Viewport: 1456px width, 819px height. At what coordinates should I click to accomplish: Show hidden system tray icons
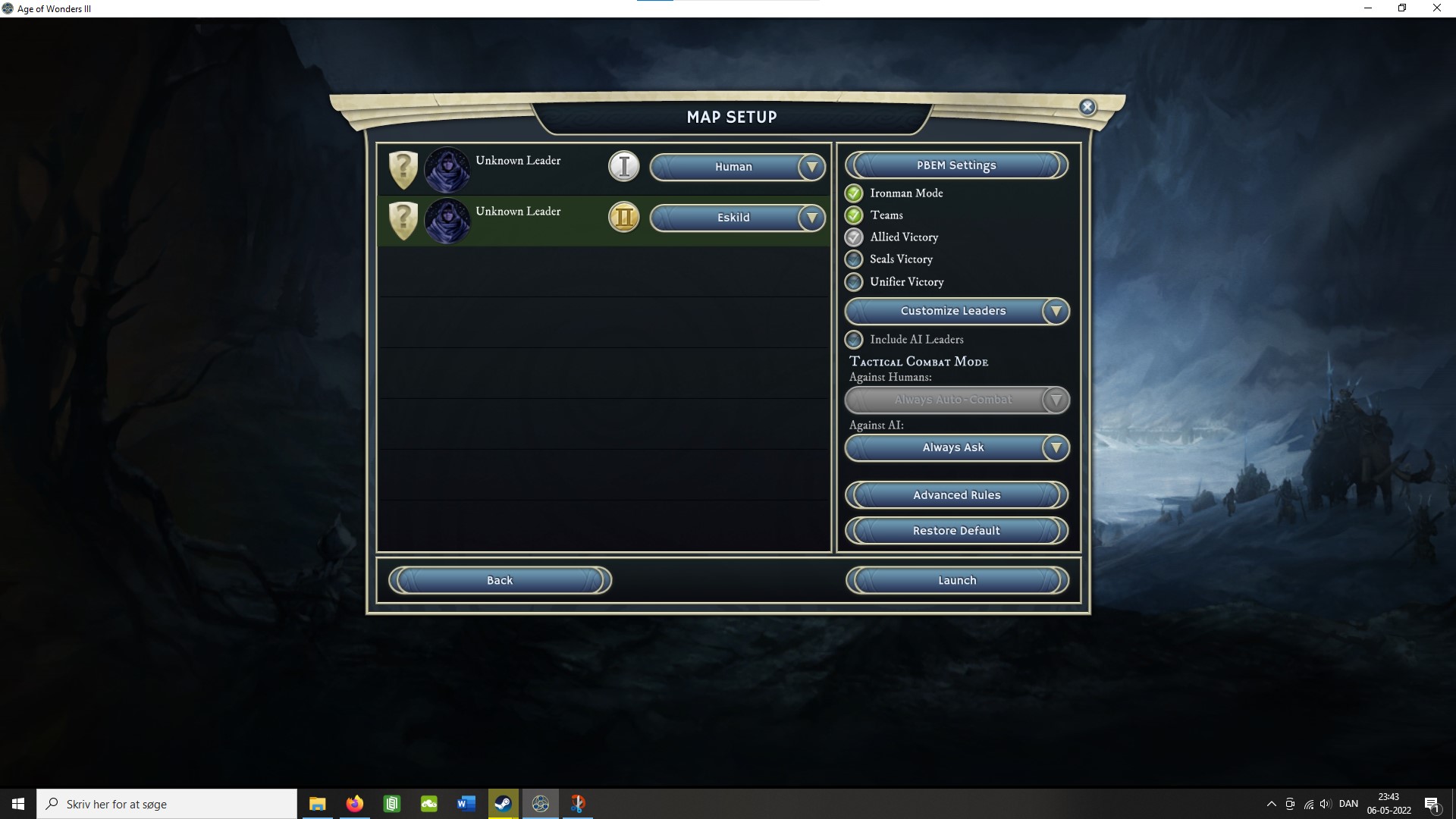[x=1271, y=804]
